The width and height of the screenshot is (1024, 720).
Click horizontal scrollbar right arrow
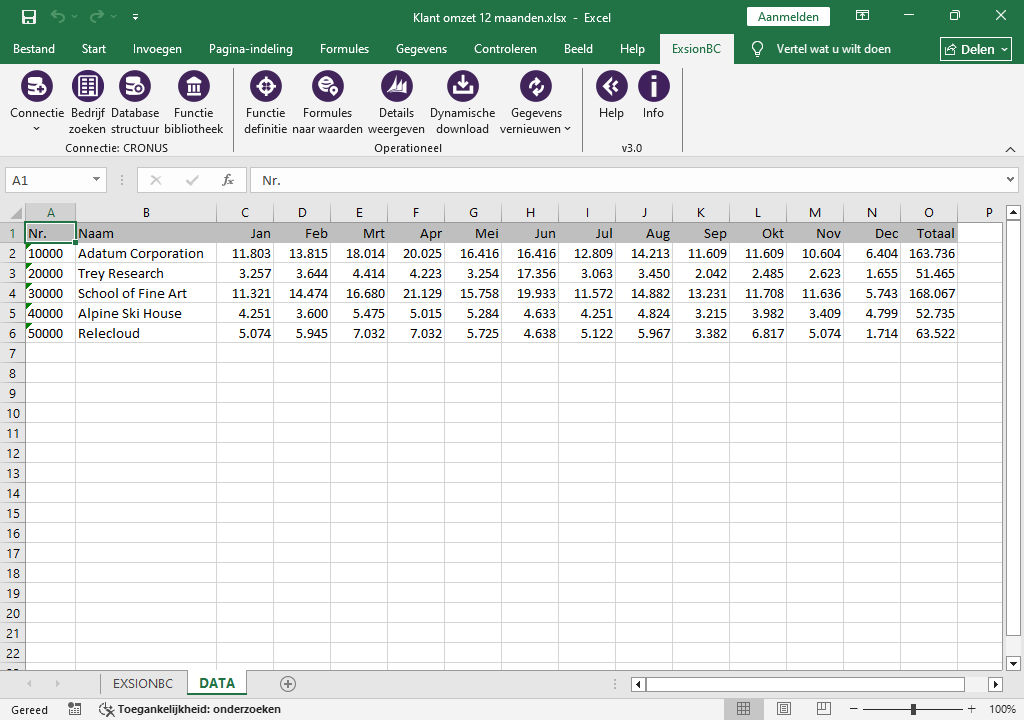tap(995, 684)
